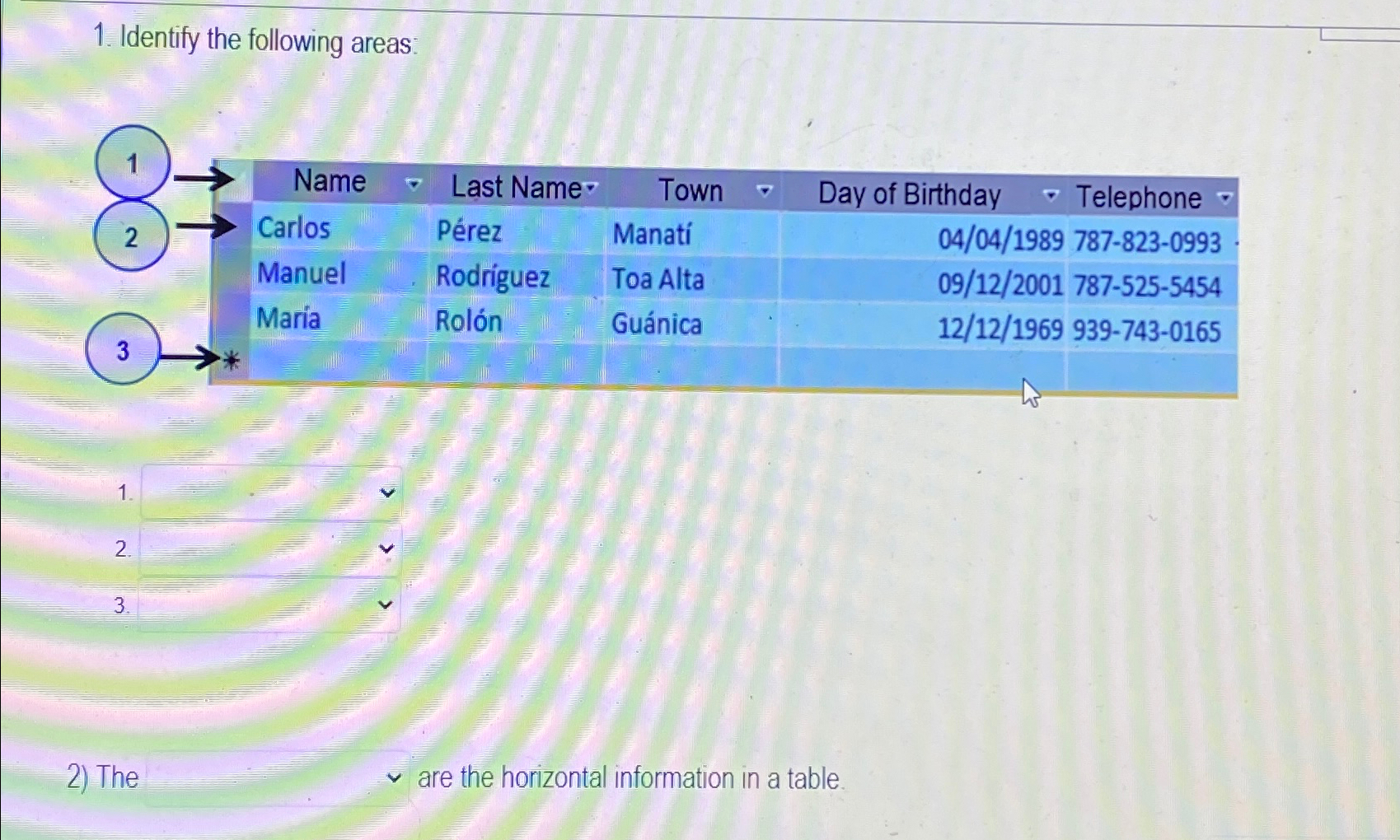Click the 'Identify the following areas' question text
Image resolution: width=1400 pixels, height=840 pixels.
[269, 40]
